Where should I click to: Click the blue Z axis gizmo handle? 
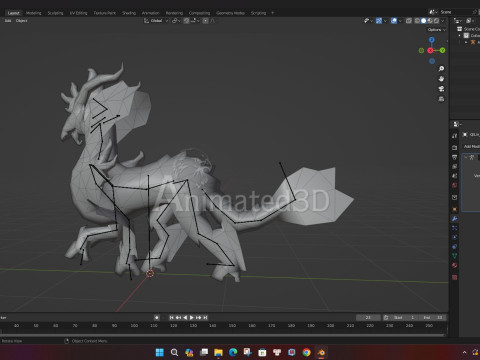[432, 40]
